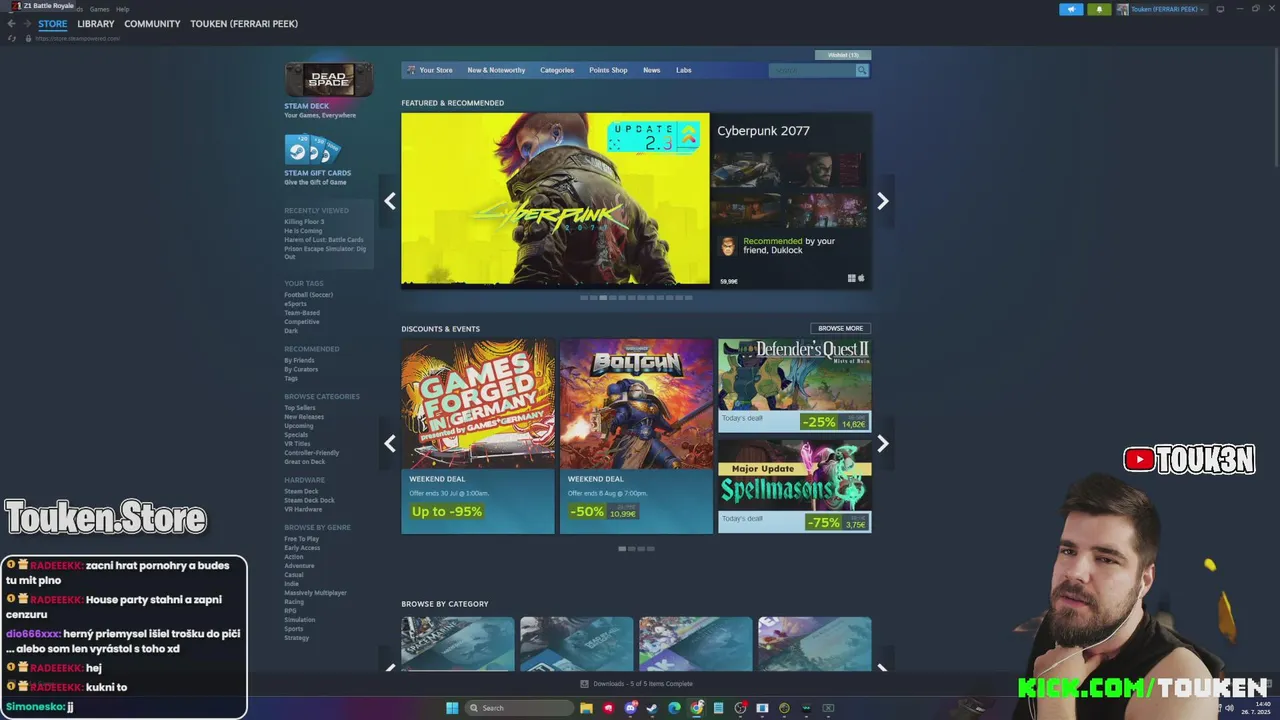Open By Curators recommendations link
Screen dimensions: 1280x720
pos(301,369)
